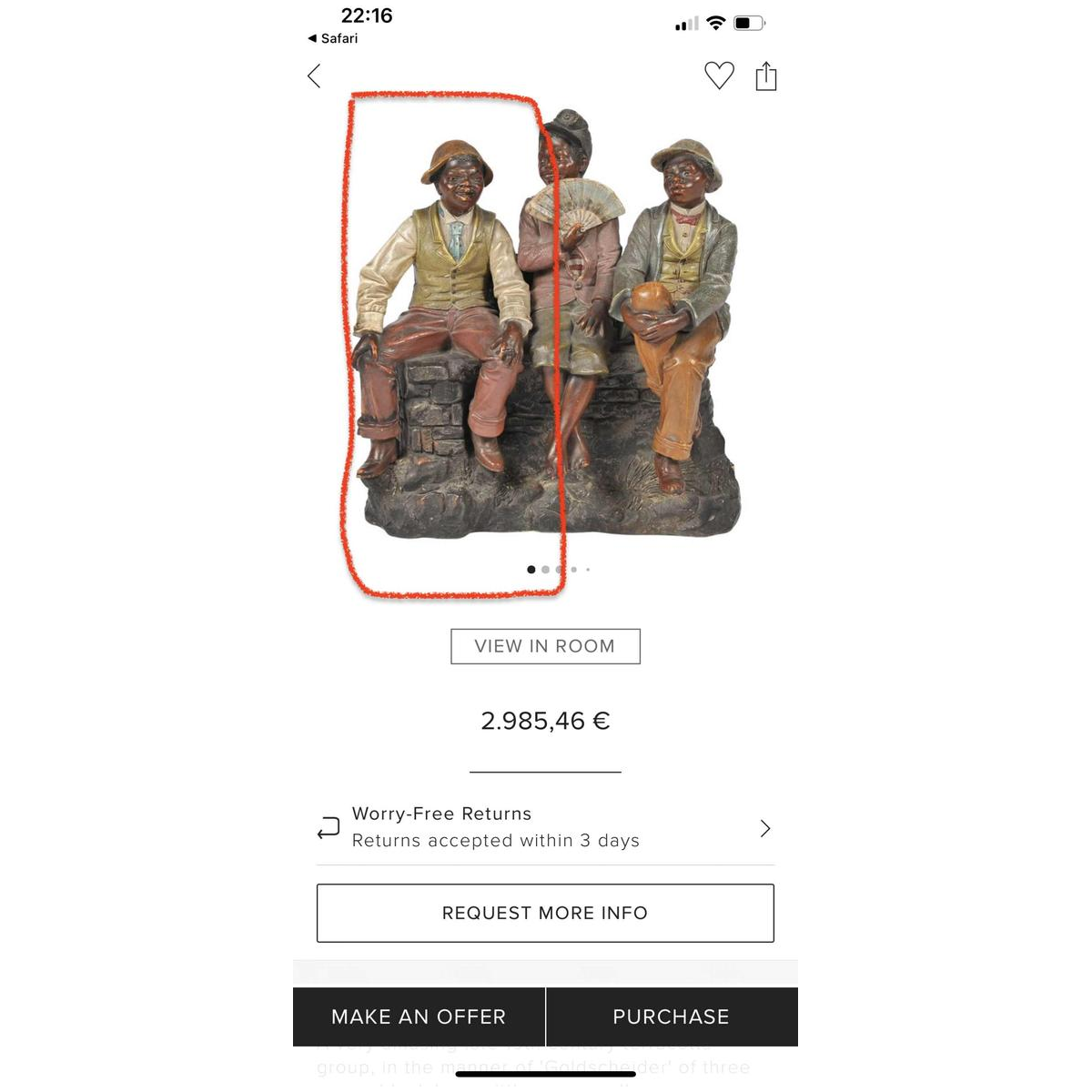Click the returns arrow icon
1092x1092 pixels.
tap(328, 828)
